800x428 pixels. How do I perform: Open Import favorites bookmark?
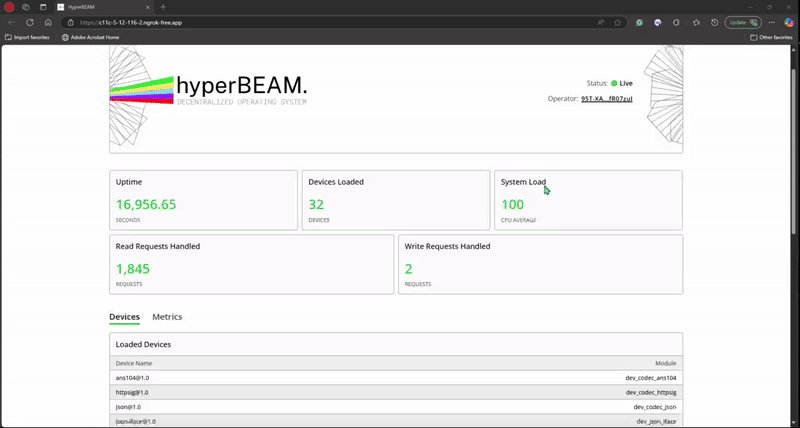[27, 37]
